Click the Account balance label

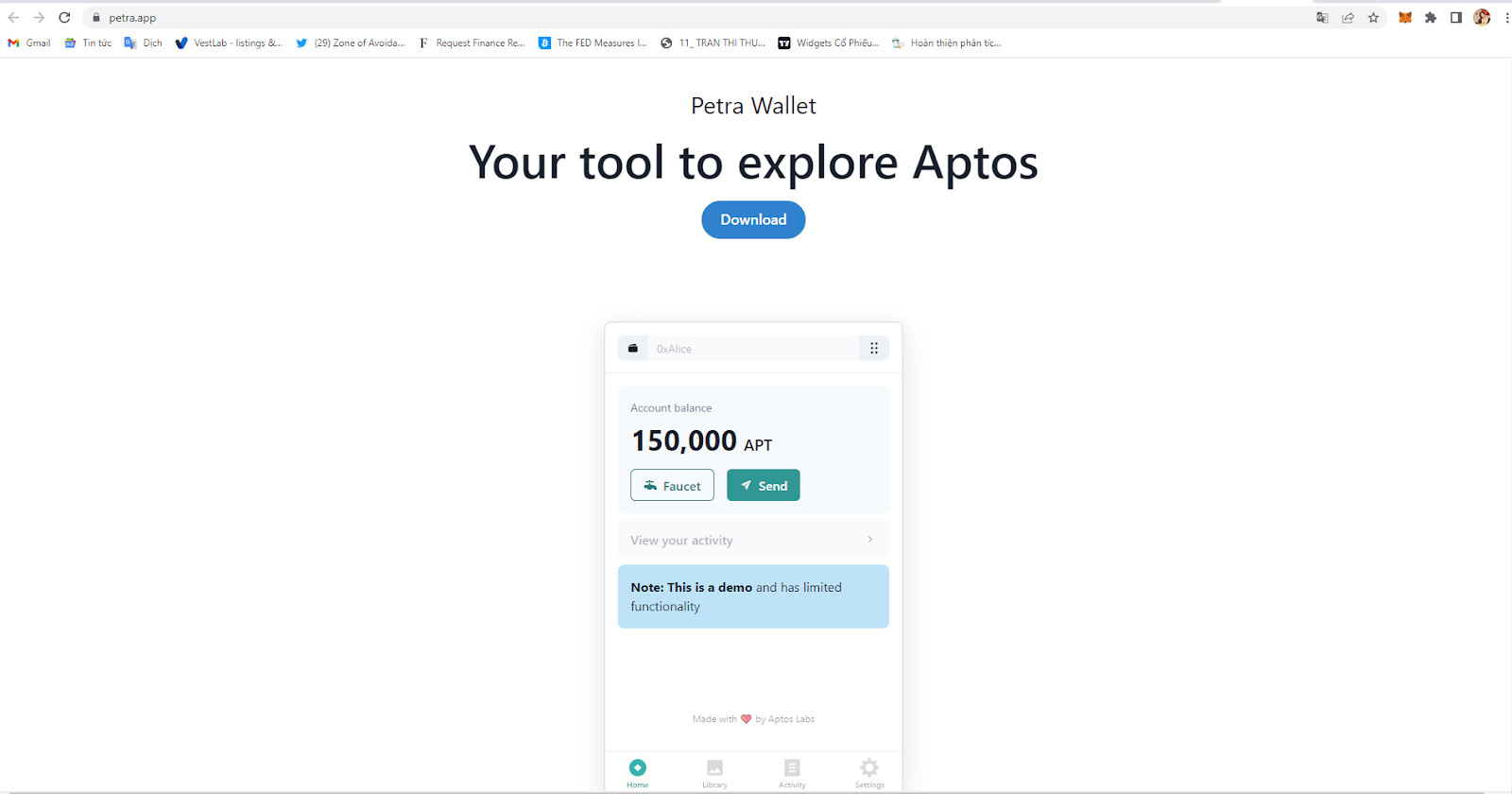pos(671,408)
